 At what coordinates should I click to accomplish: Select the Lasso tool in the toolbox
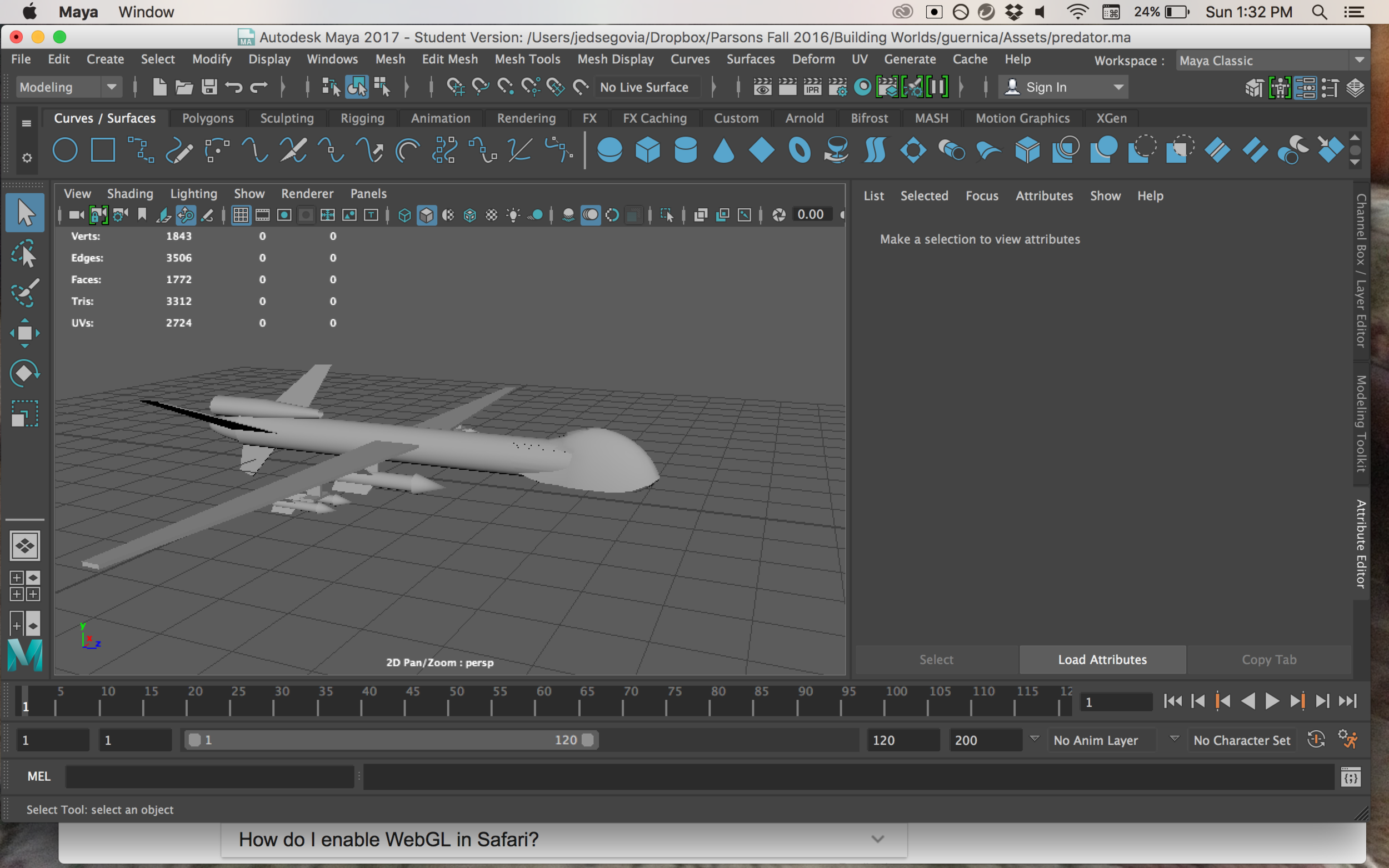(24, 254)
